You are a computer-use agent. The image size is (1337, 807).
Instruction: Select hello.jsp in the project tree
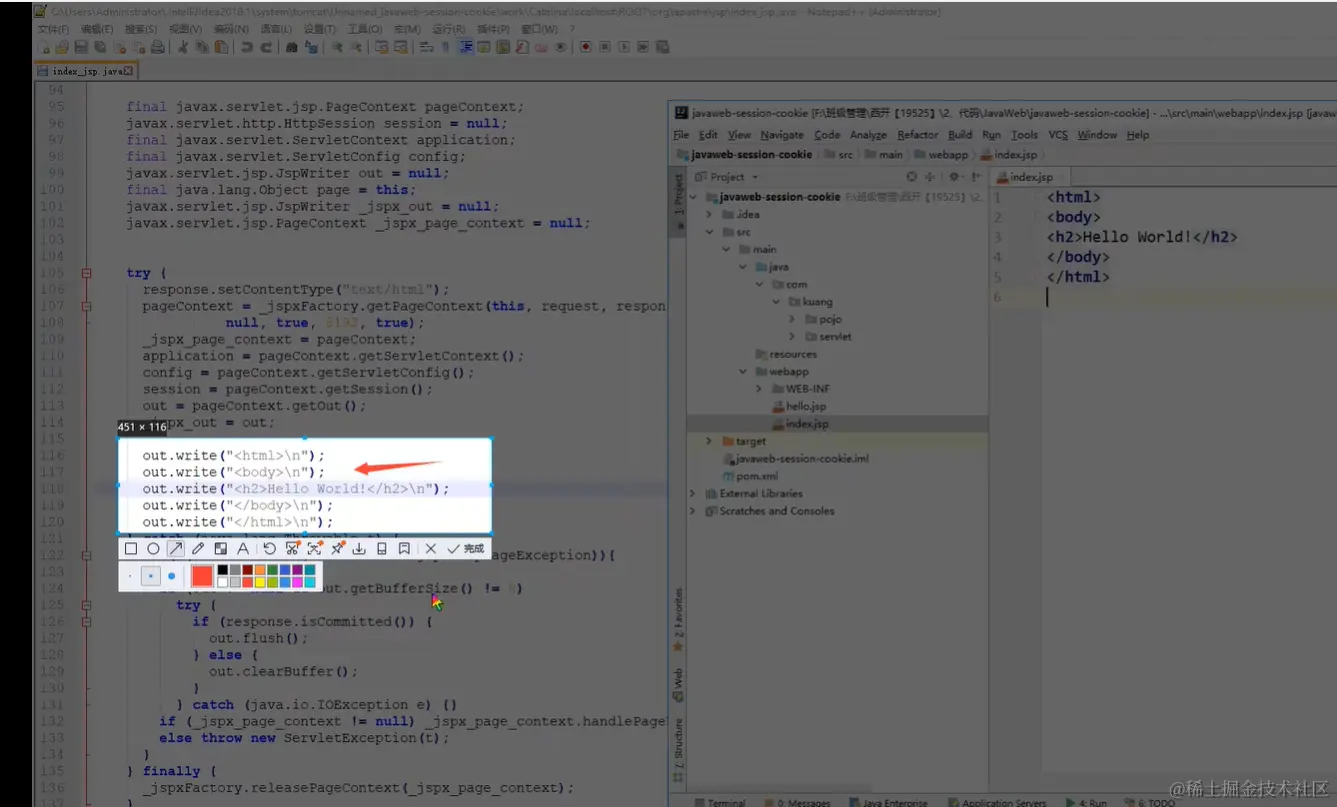coord(799,406)
